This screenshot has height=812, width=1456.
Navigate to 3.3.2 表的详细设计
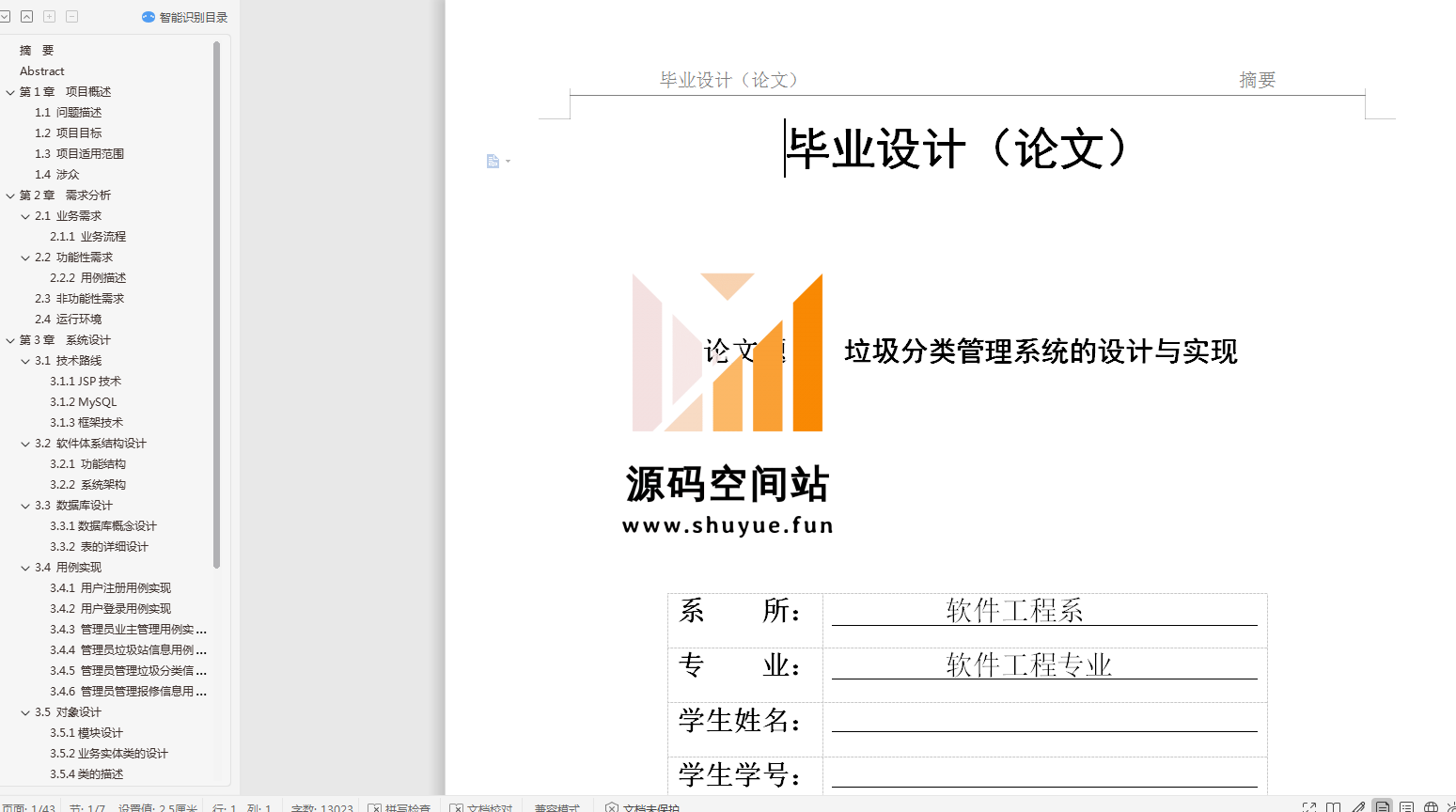pyautogui.click(x=99, y=547)
